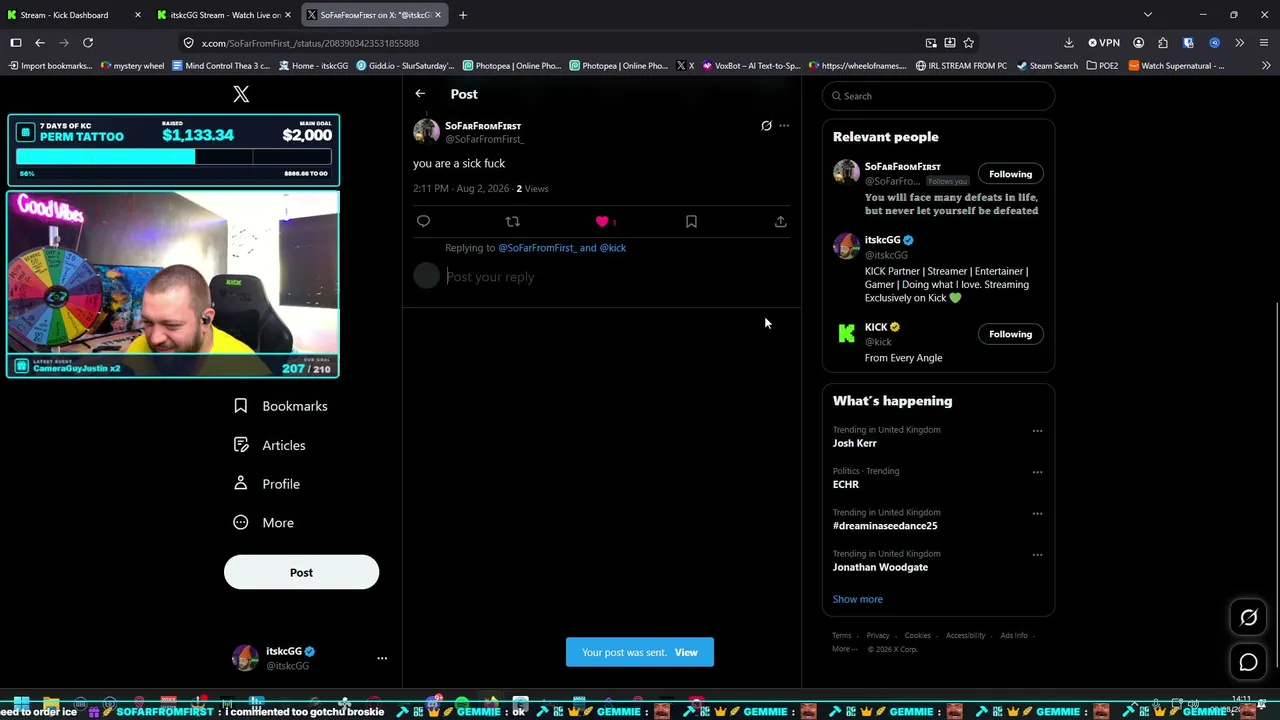
Task: Click the X Search box
Action: (x=938, y=96)
